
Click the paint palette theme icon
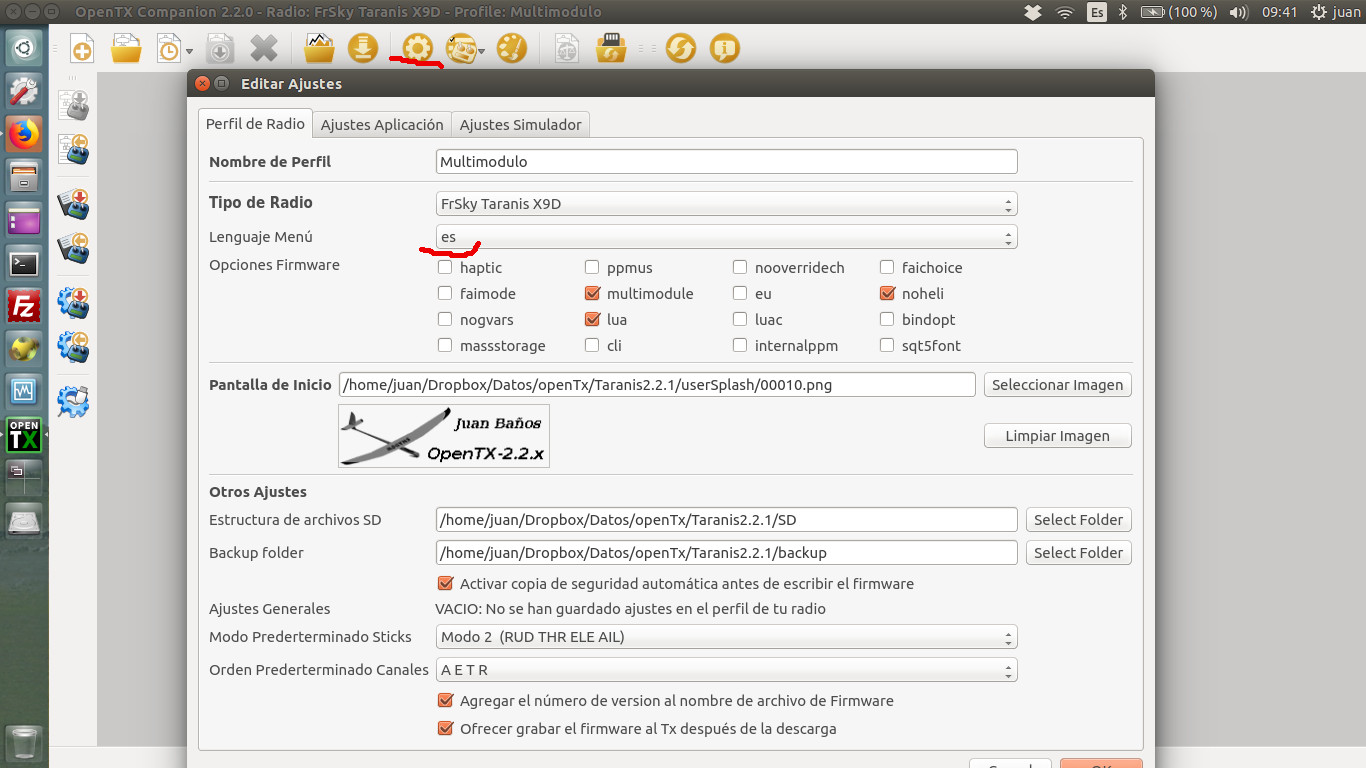tap(511, 48)
